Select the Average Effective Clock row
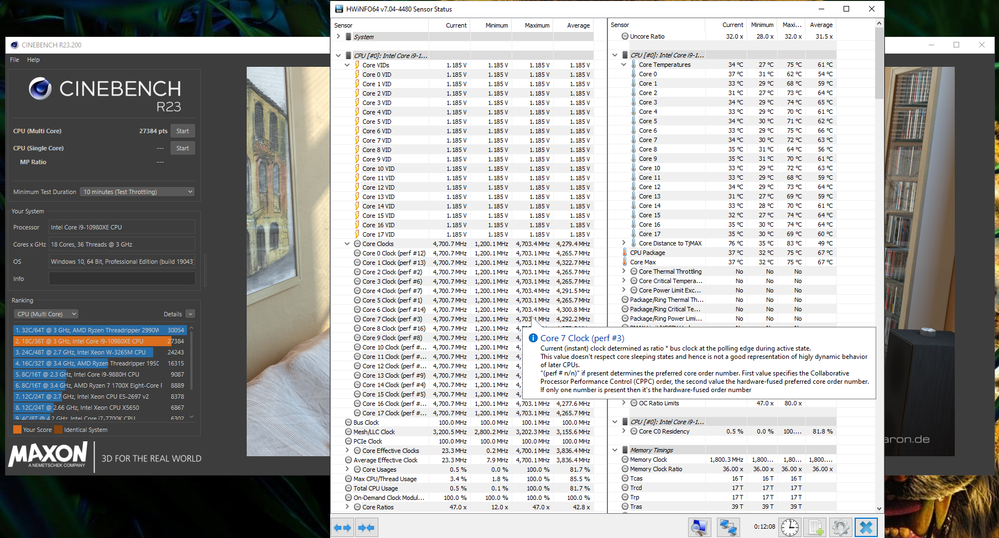The height and width of the screenshot is (538, 999). [463, 460]
